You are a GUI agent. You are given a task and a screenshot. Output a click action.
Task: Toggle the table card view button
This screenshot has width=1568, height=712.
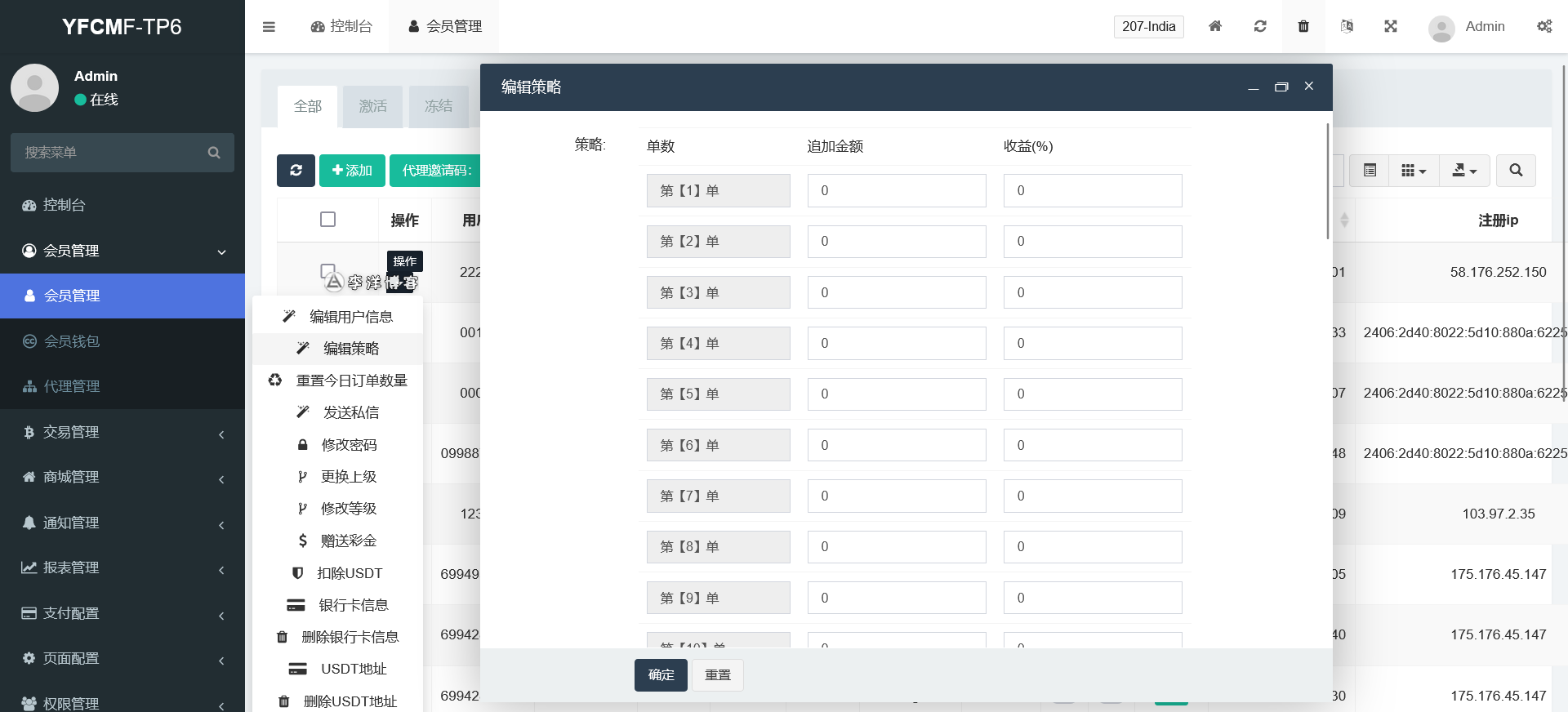click(x=1370, y=171)
